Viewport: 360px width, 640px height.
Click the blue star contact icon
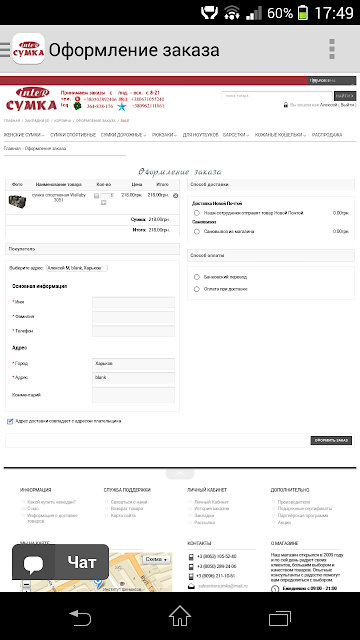click(122, 107)
